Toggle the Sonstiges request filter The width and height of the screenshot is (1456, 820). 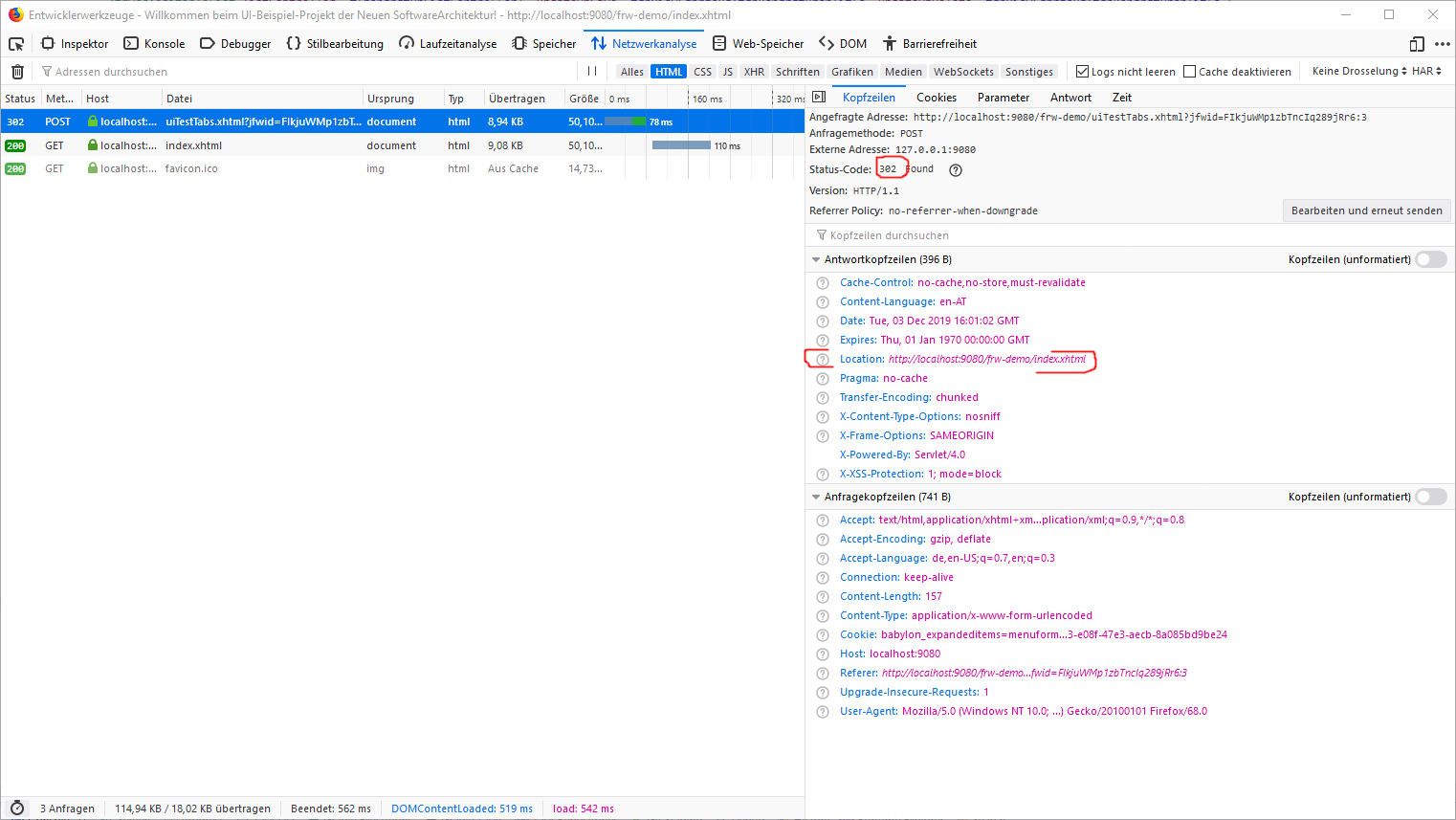[1029, 72]
